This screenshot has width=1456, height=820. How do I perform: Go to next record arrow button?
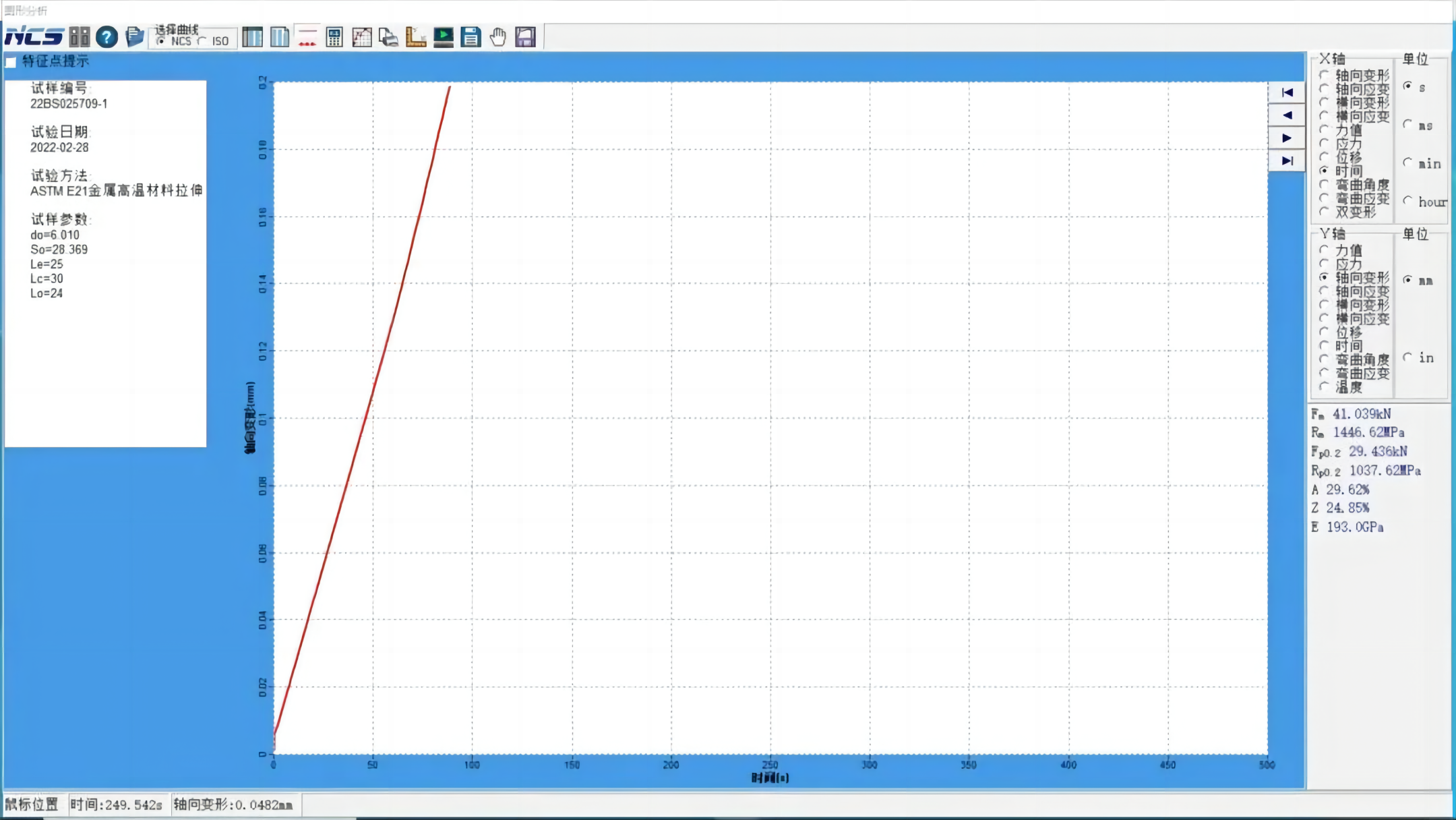click(1287, 138)
